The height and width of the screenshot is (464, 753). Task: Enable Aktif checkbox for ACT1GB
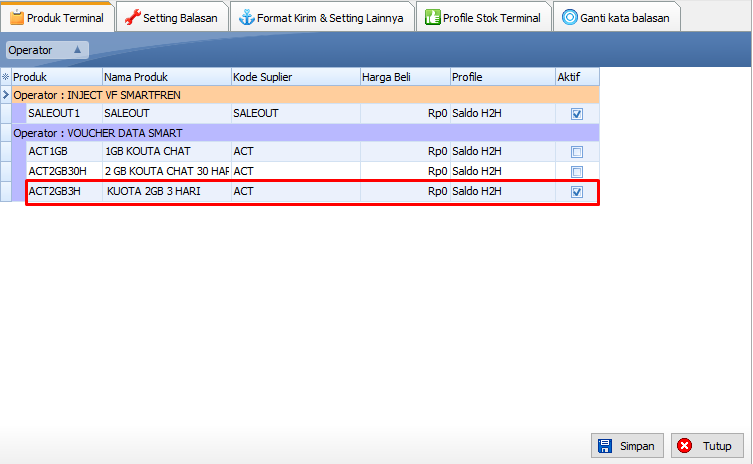point(577,152)
